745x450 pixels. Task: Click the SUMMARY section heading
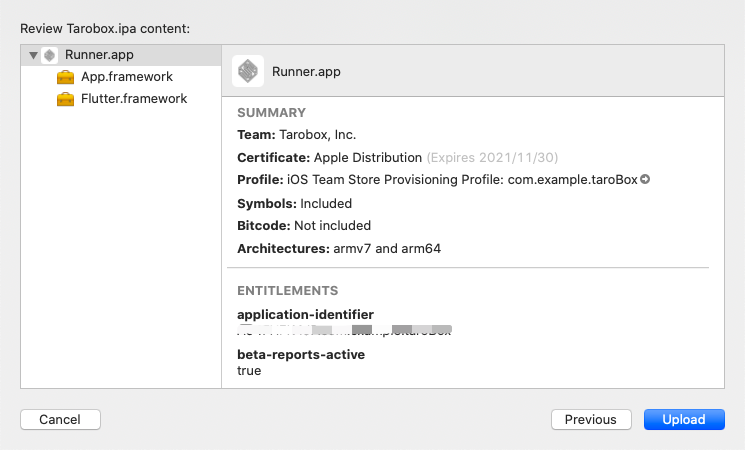[271, 113]
